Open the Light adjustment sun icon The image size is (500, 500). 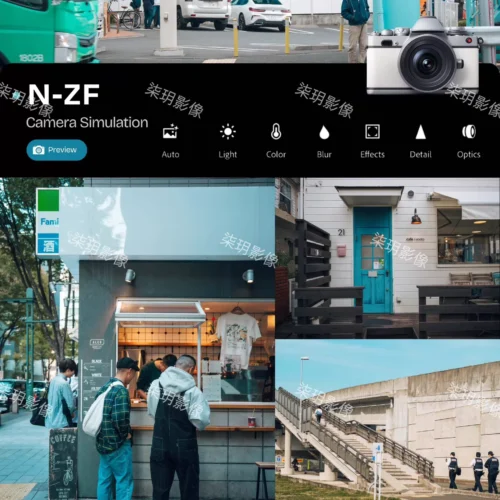228,132
